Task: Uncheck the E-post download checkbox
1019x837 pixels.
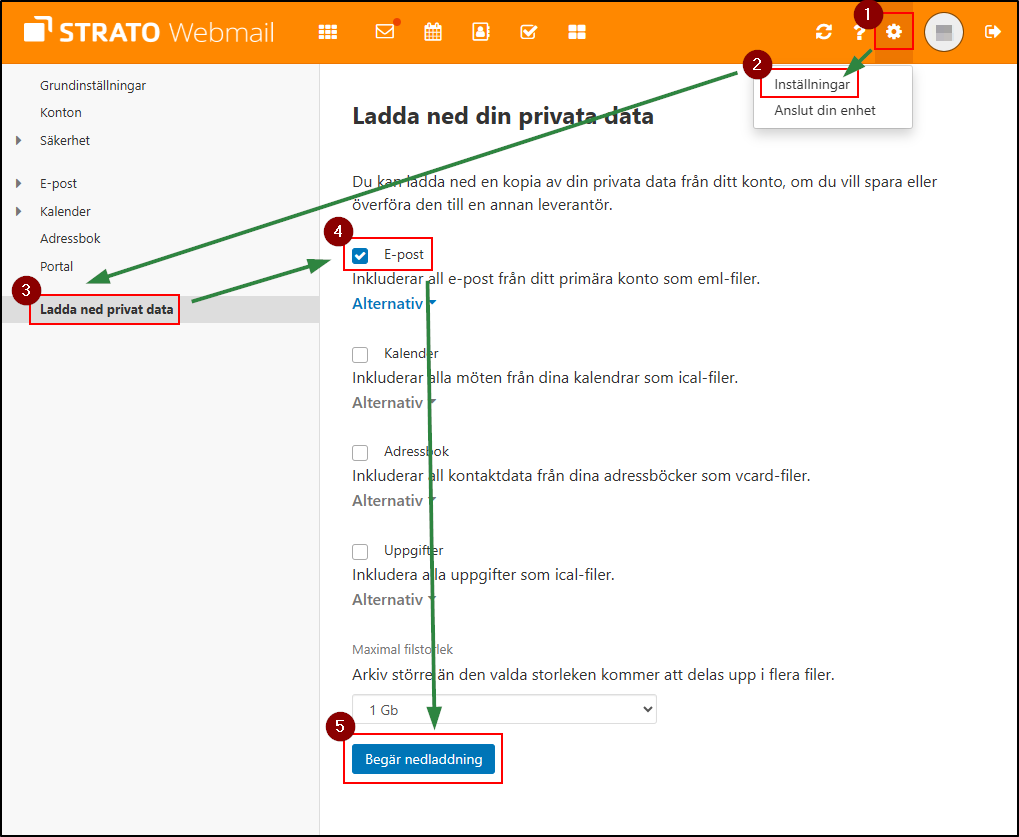Action: tap(359, 255)
